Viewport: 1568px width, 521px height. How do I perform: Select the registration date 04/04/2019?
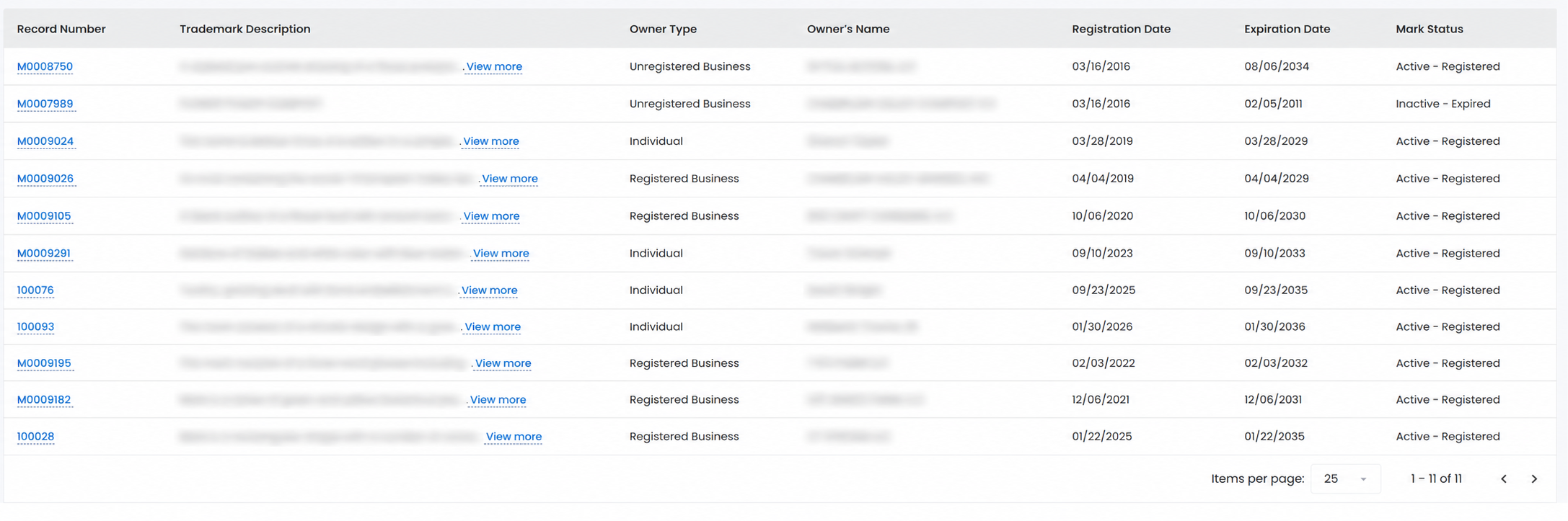pyautogui.click(x=1103, y=179)
